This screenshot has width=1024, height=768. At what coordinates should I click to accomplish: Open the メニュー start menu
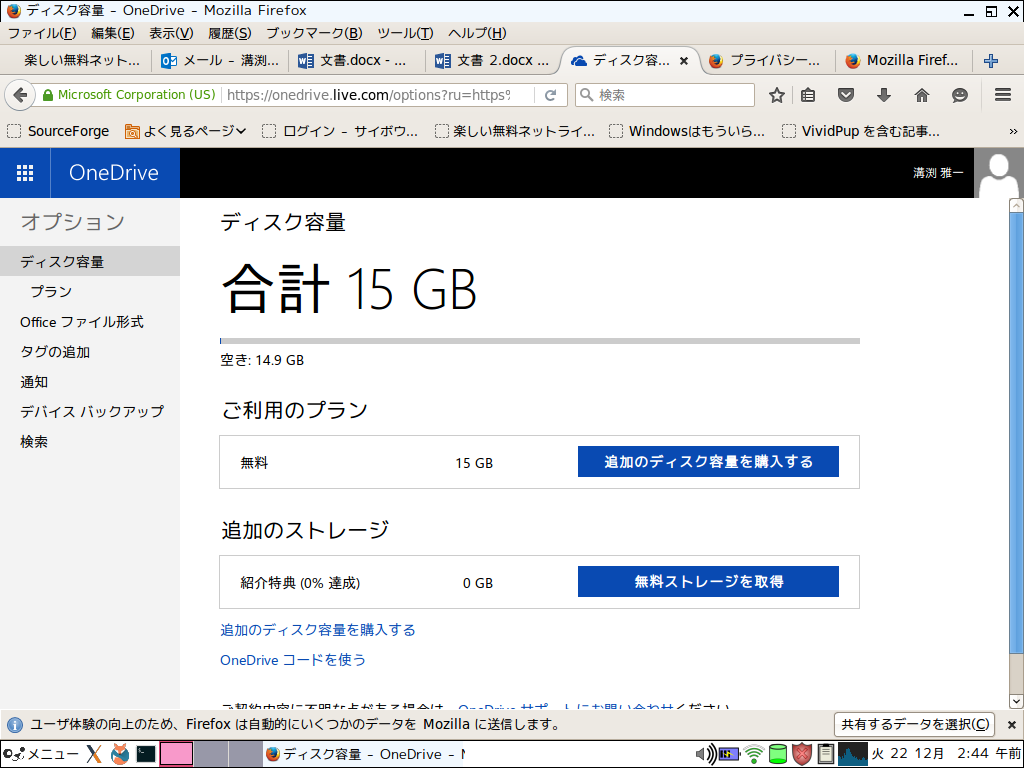pyautogui.click(x=40, y=754)
